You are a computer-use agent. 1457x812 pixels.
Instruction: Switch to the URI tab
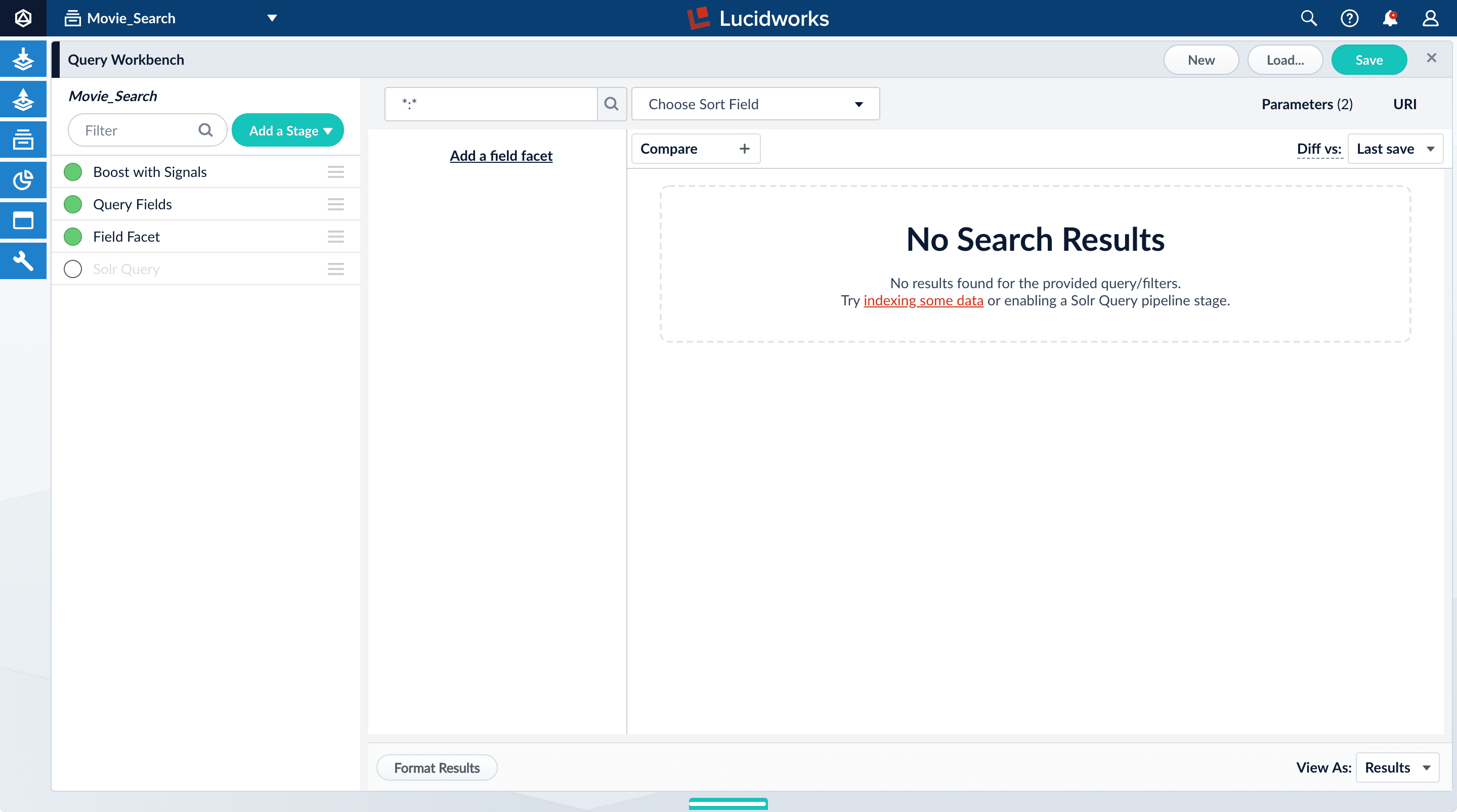[1404, 104]
